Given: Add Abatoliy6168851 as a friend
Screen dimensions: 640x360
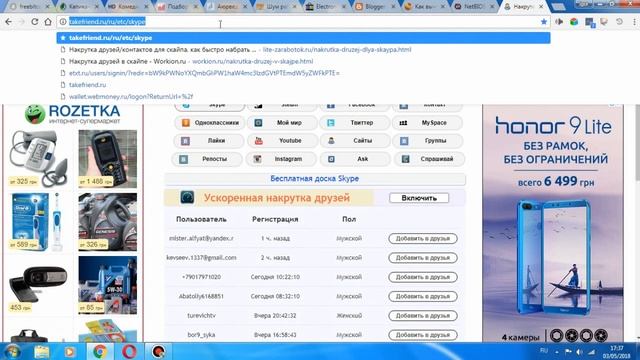Looking at the screenshot, I should click(423, 296).
